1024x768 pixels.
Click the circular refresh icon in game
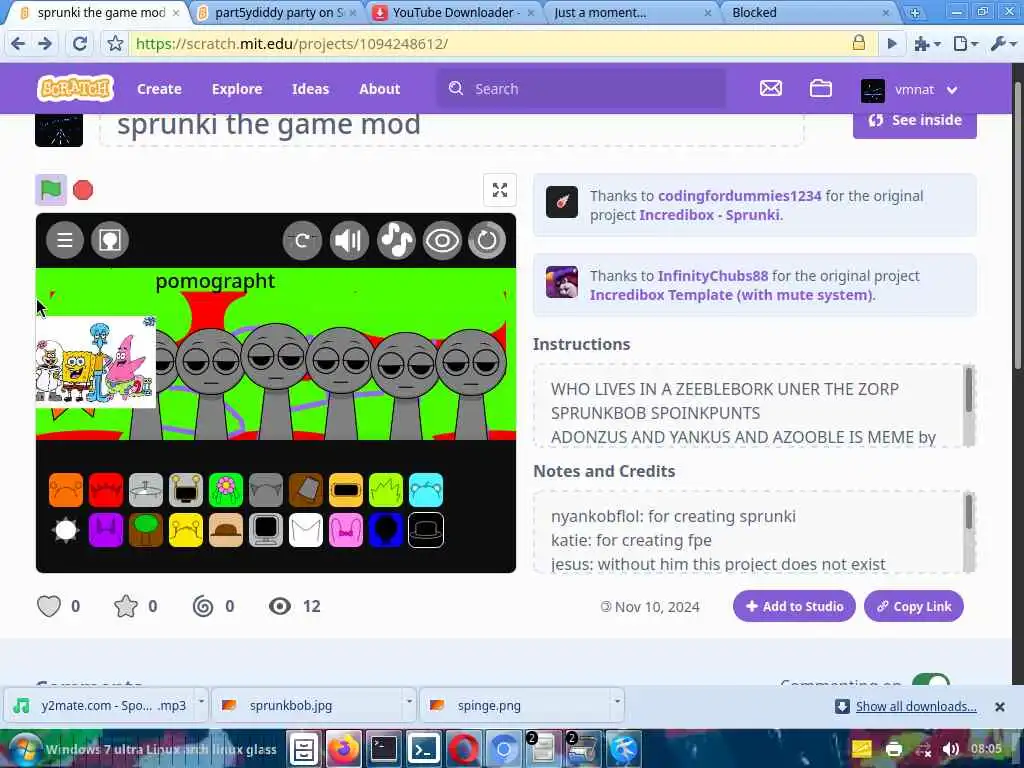[487, 240]
